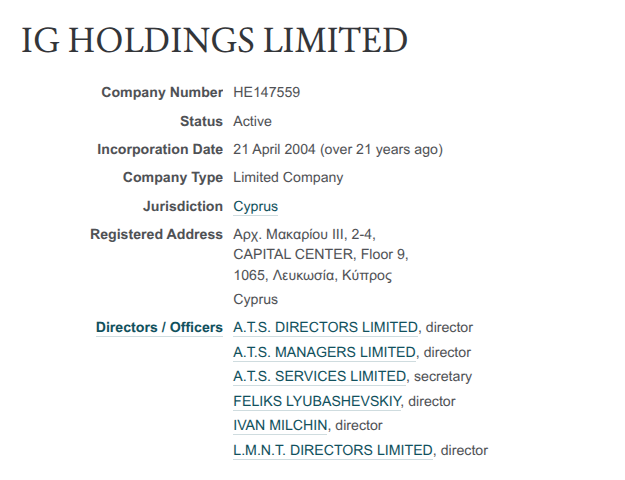Open A.T.S. DIRECTORS LIMITED director page
Screen dimensions: 625x480
click(325, 328)
